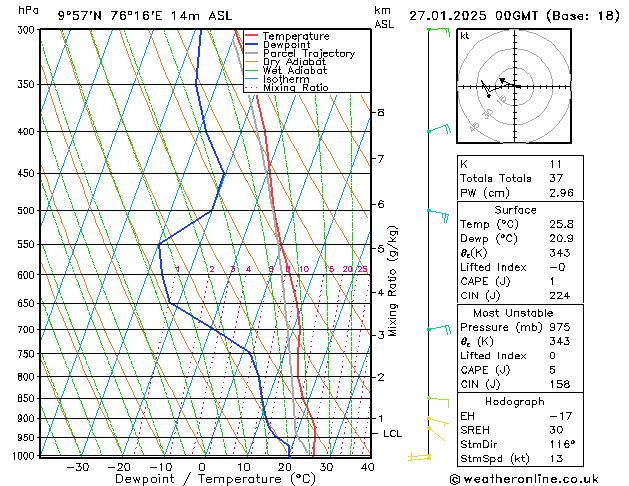The height and width of the screenshot is (486, 629).
Task: Click the Hodograph section header in table
Action: (515, 401)
